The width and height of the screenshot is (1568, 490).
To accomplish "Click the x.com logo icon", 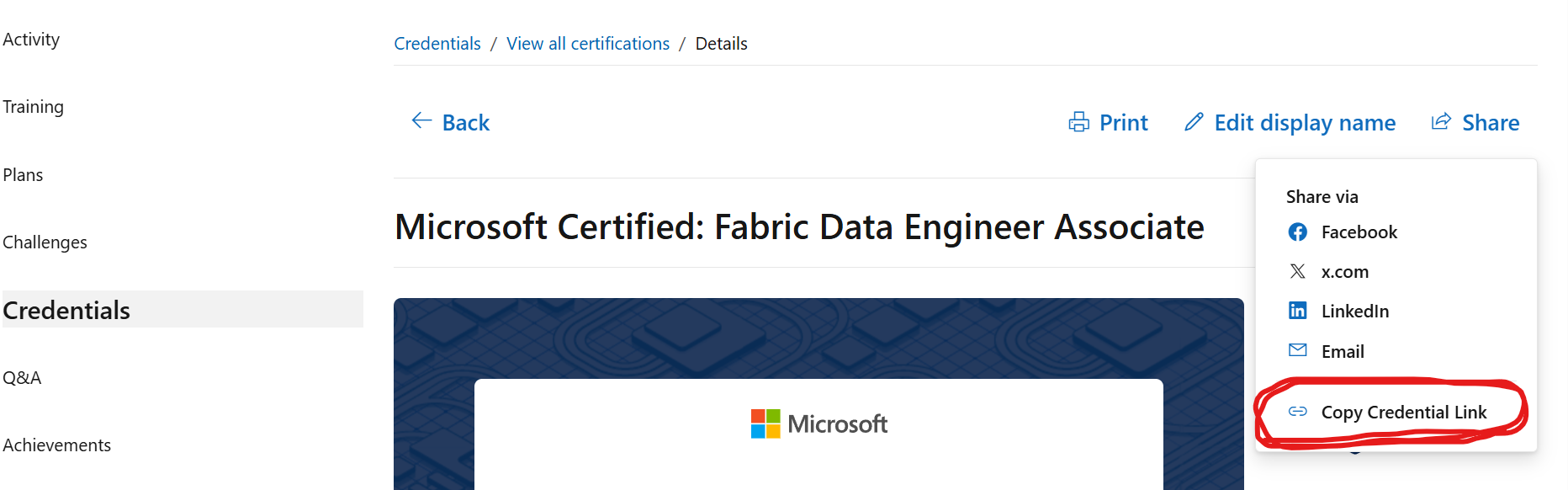I will coord(1297,271).
